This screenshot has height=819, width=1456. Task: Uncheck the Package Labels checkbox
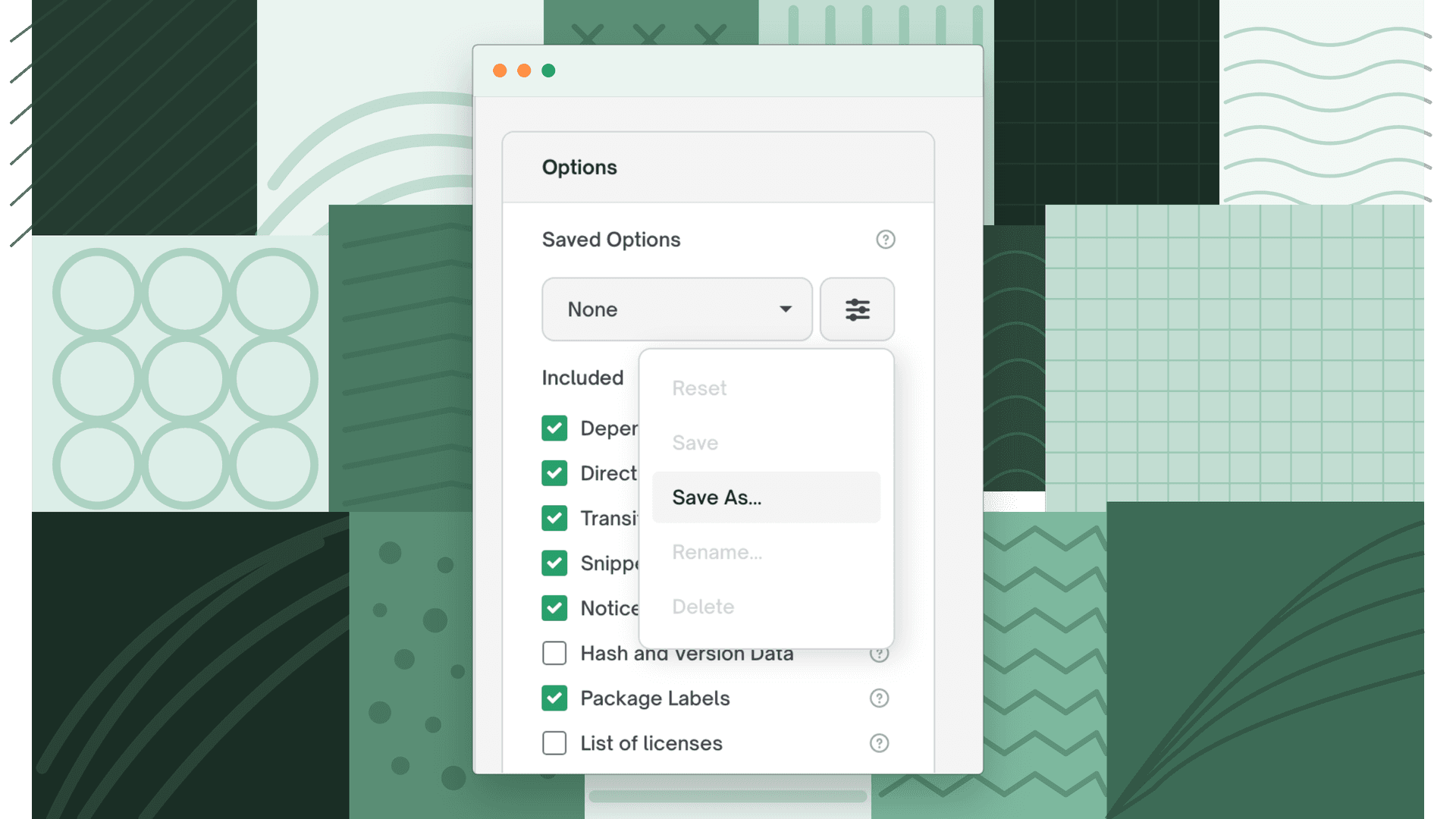coord(554,698)
